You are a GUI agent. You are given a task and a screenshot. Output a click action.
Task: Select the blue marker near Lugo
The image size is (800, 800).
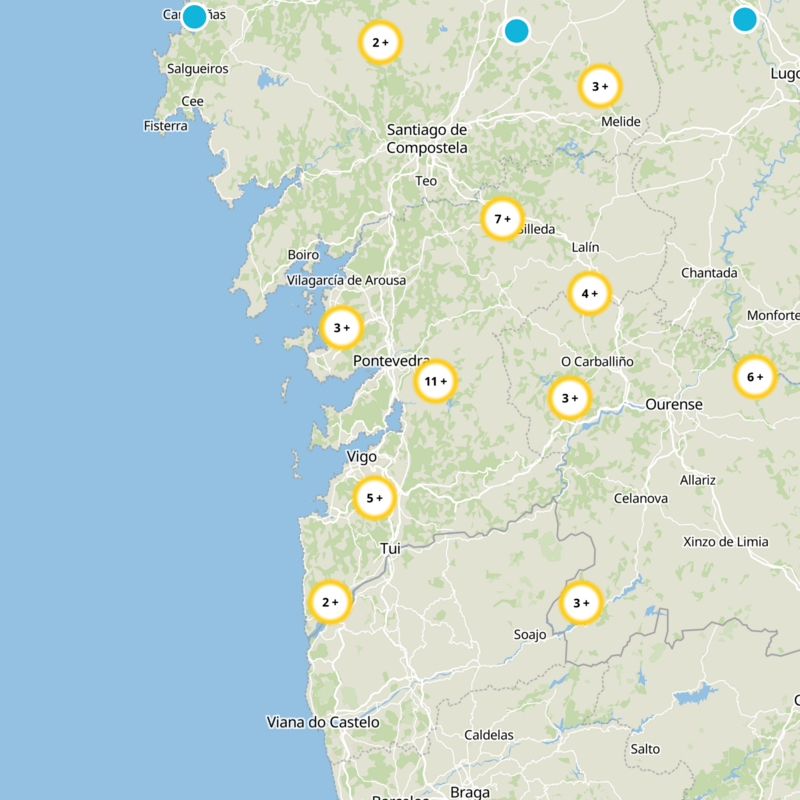coord(744,19)
